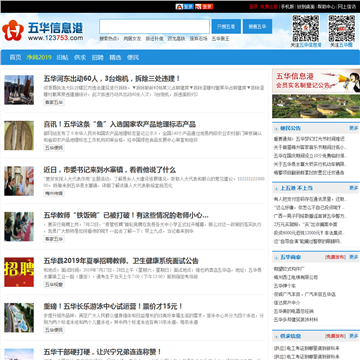360x360 pixels.
Task: Open headline 五华教师"铁饭碗"已被打破
Action: [126, 215]
